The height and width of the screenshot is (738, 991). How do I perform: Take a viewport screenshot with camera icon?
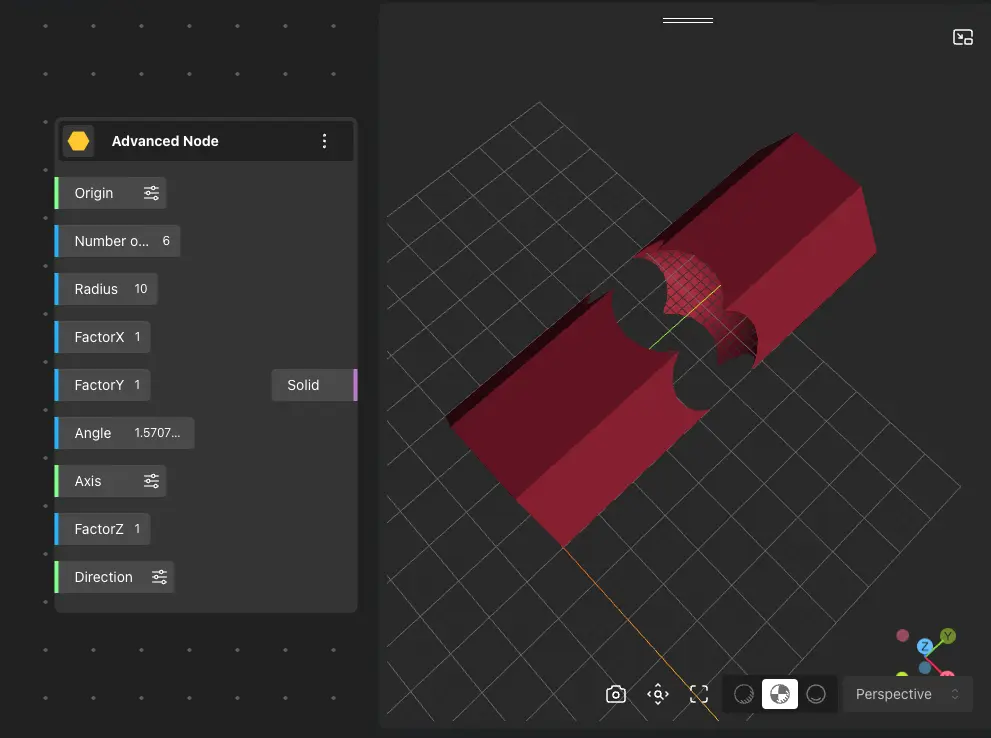tap(616, 694)
